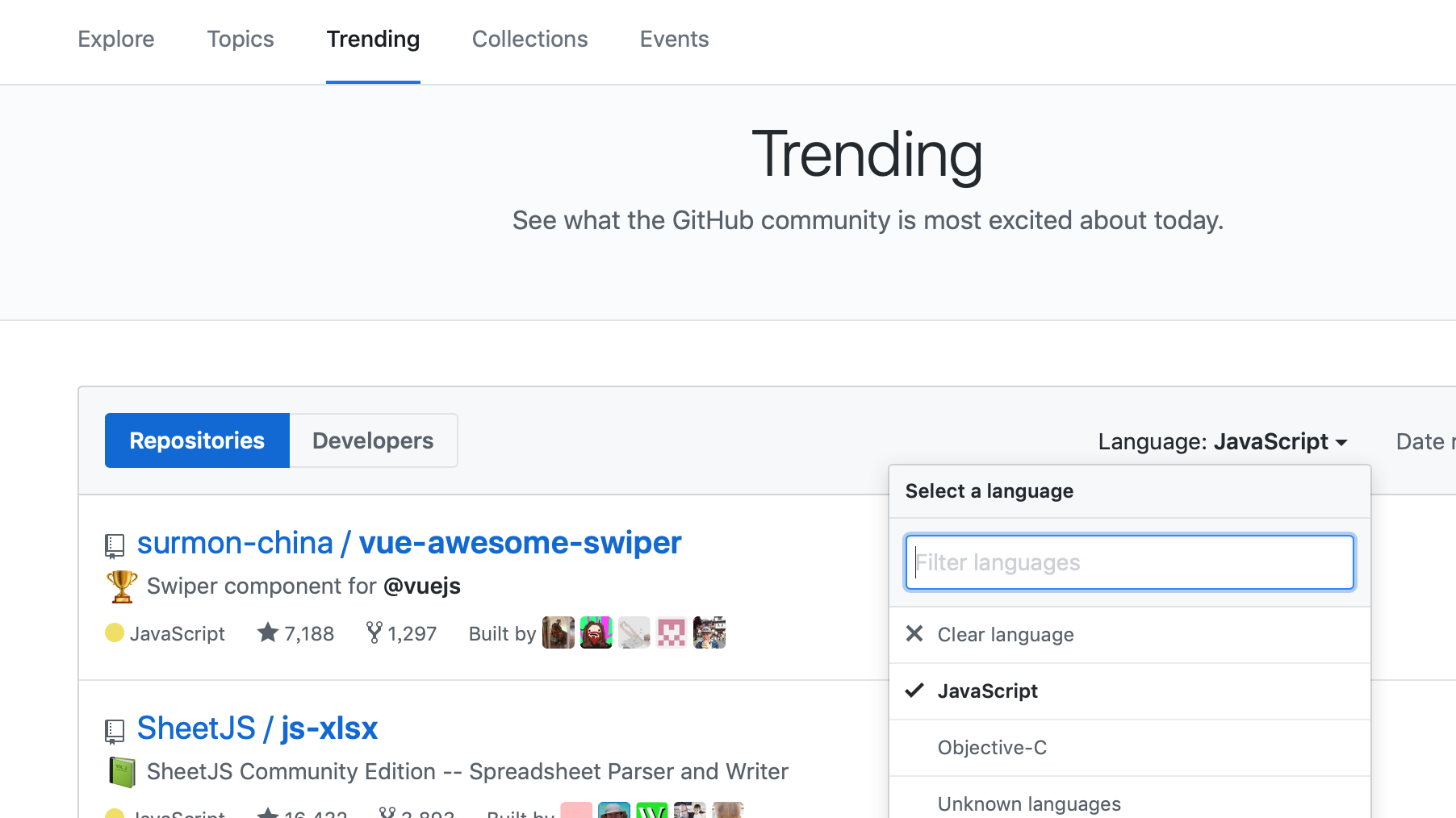Click the second contributor avatar for vue-awesome-swiper
The width and height of the screenshot is (1456, 818).
tap(596, 633)
